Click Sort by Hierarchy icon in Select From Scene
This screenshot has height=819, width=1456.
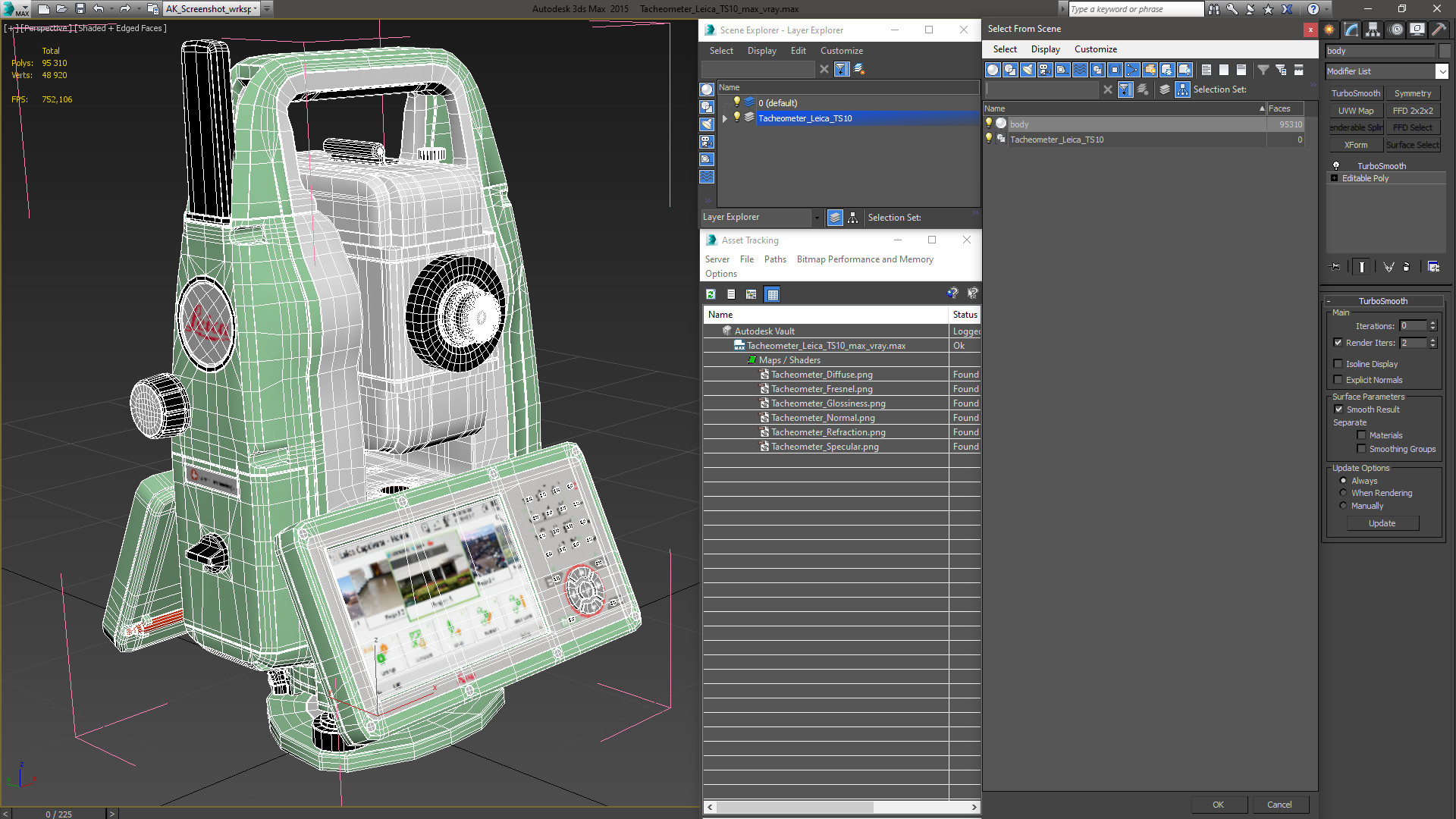(1183, 89)
